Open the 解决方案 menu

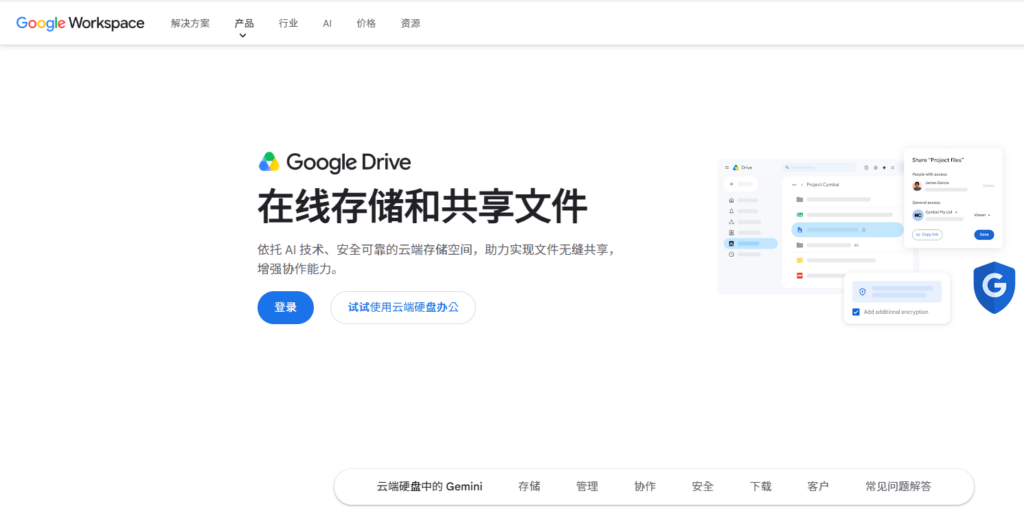[190, 23]
